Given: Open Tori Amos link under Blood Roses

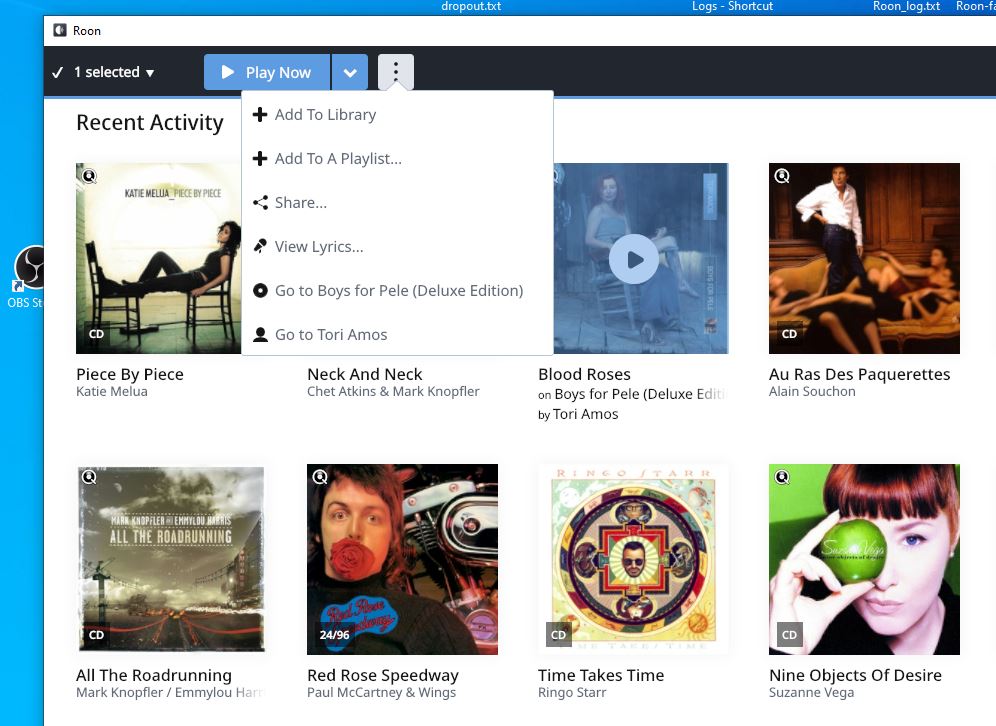Looking at the screenshot, I should point(585,414).
